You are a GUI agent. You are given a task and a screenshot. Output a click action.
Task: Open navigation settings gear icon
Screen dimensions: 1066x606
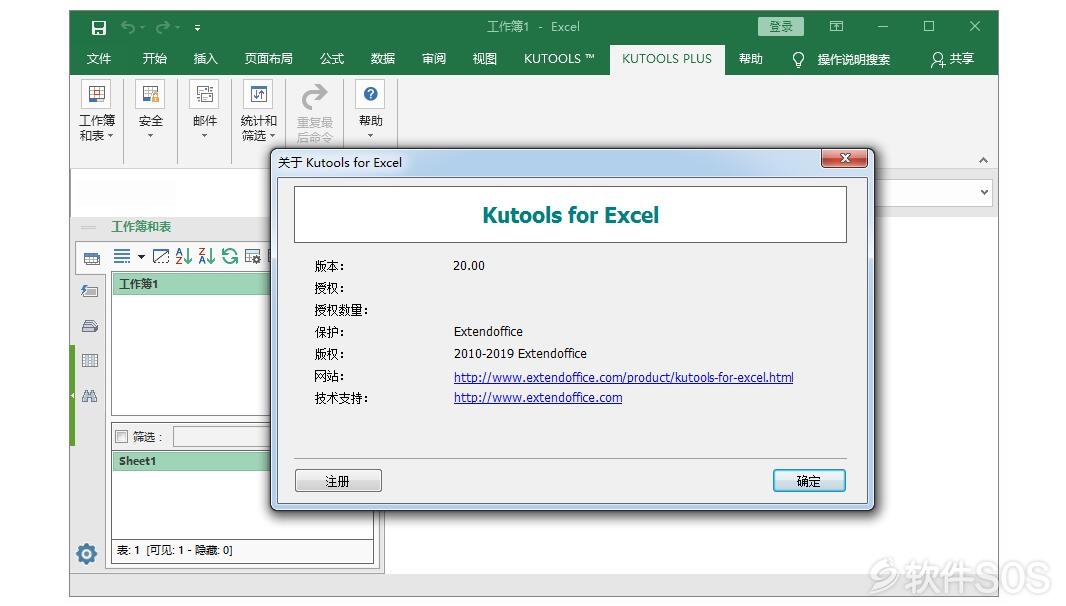(86, 554)
